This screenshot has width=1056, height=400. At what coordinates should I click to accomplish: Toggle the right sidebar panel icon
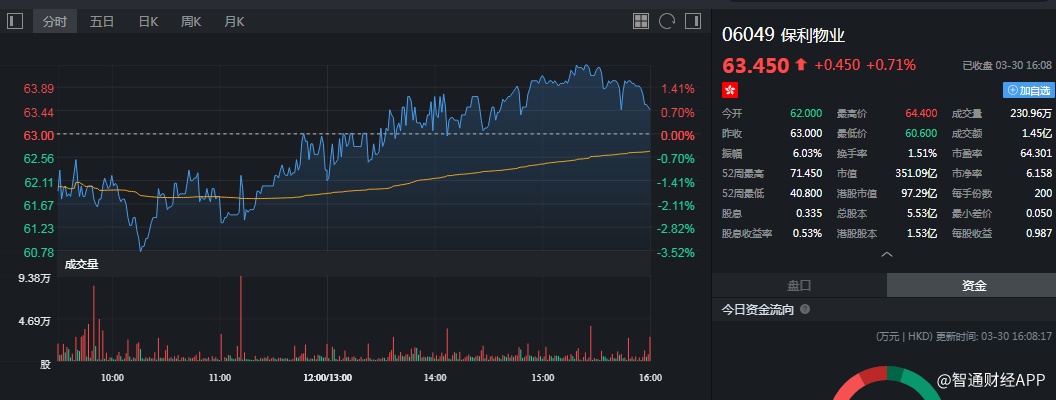pyautogui.click(x=691, y=21)
